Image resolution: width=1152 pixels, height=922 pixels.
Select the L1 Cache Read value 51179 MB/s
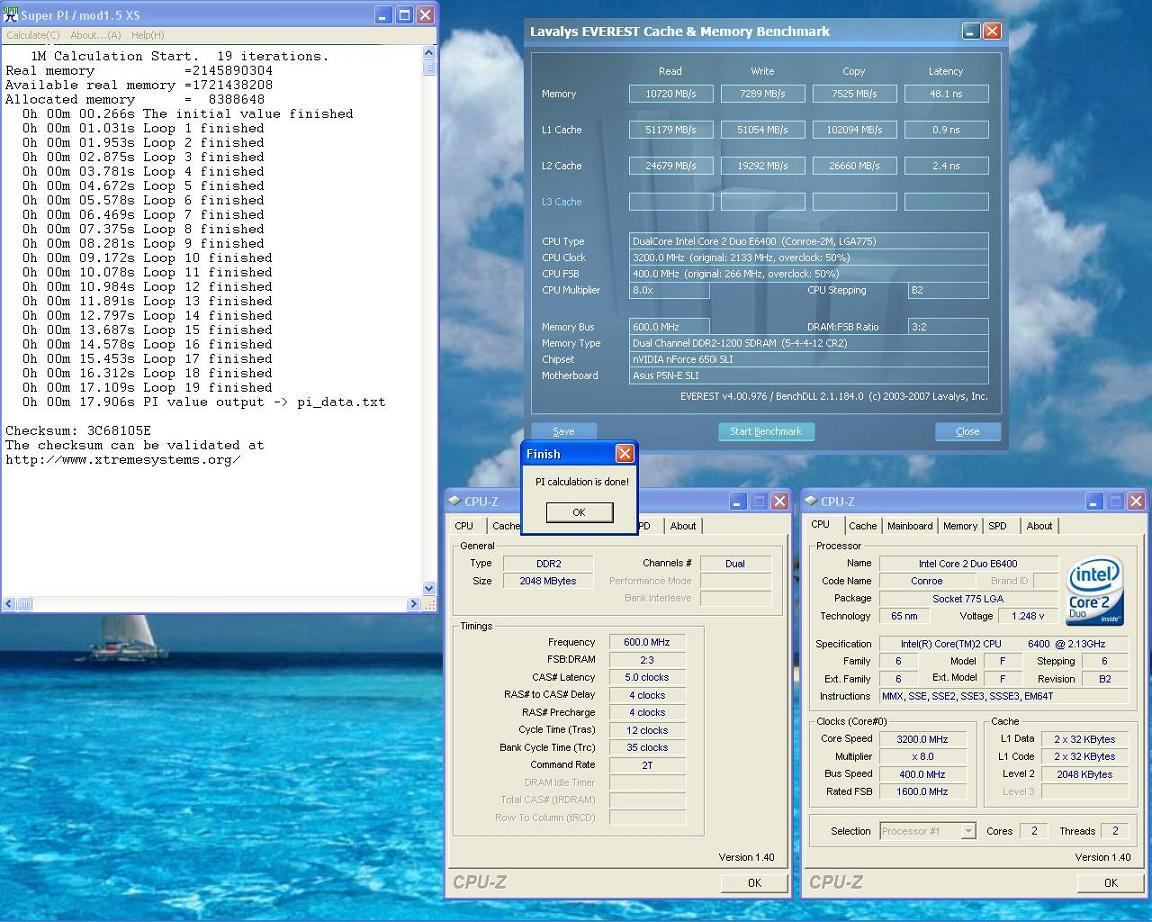pos(671,130)
